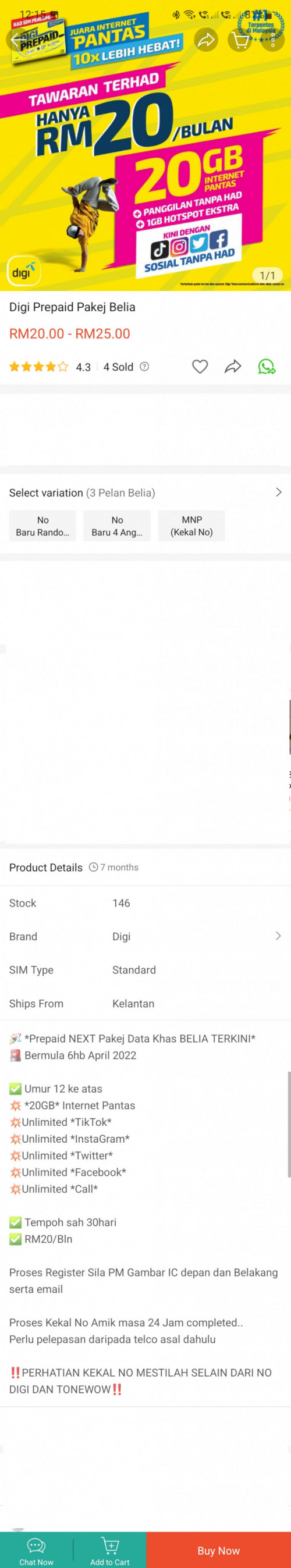Screen dimensions: 291x1568
Task: Select the No Baru Random variation
Action: tap(42, 526)
